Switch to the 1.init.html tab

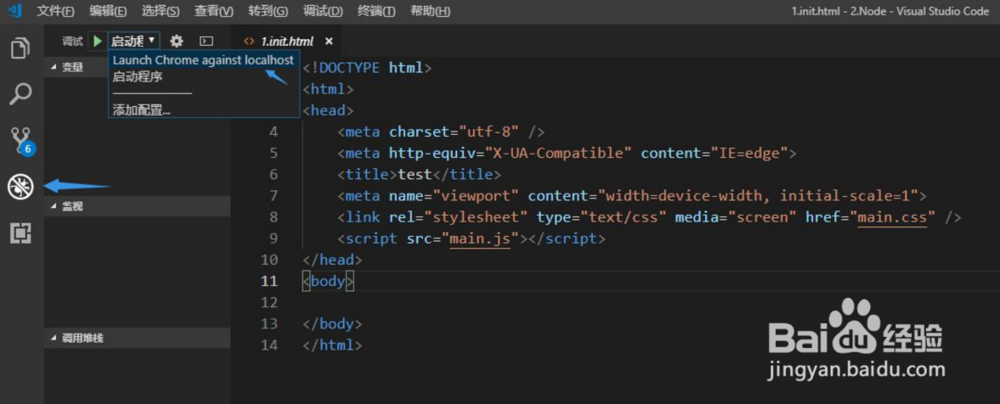(x=286, y=41)
